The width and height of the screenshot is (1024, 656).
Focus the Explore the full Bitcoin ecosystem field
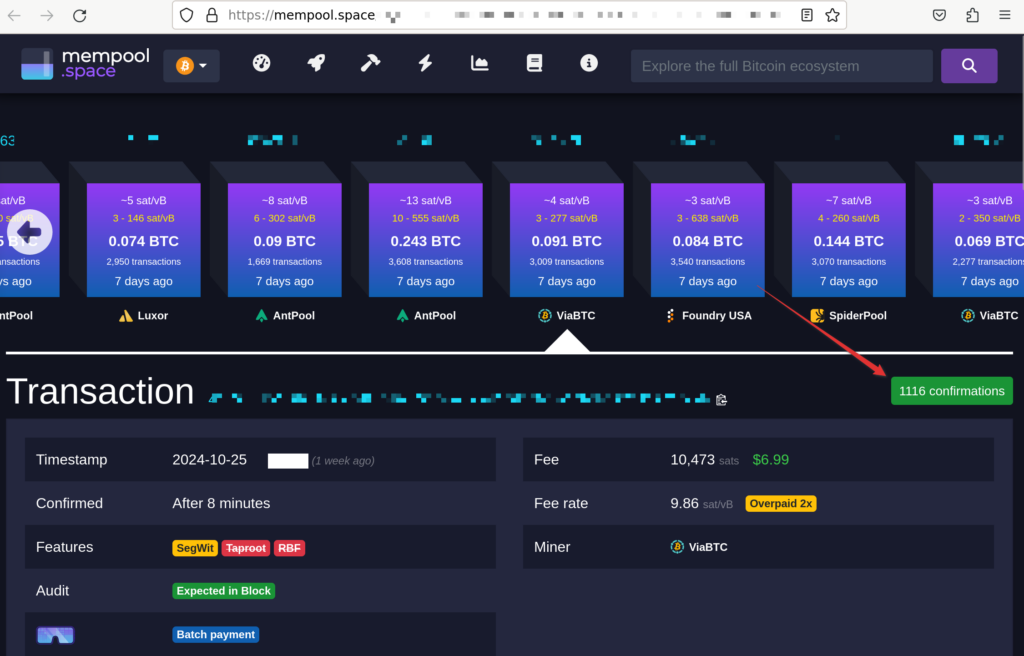781,66
